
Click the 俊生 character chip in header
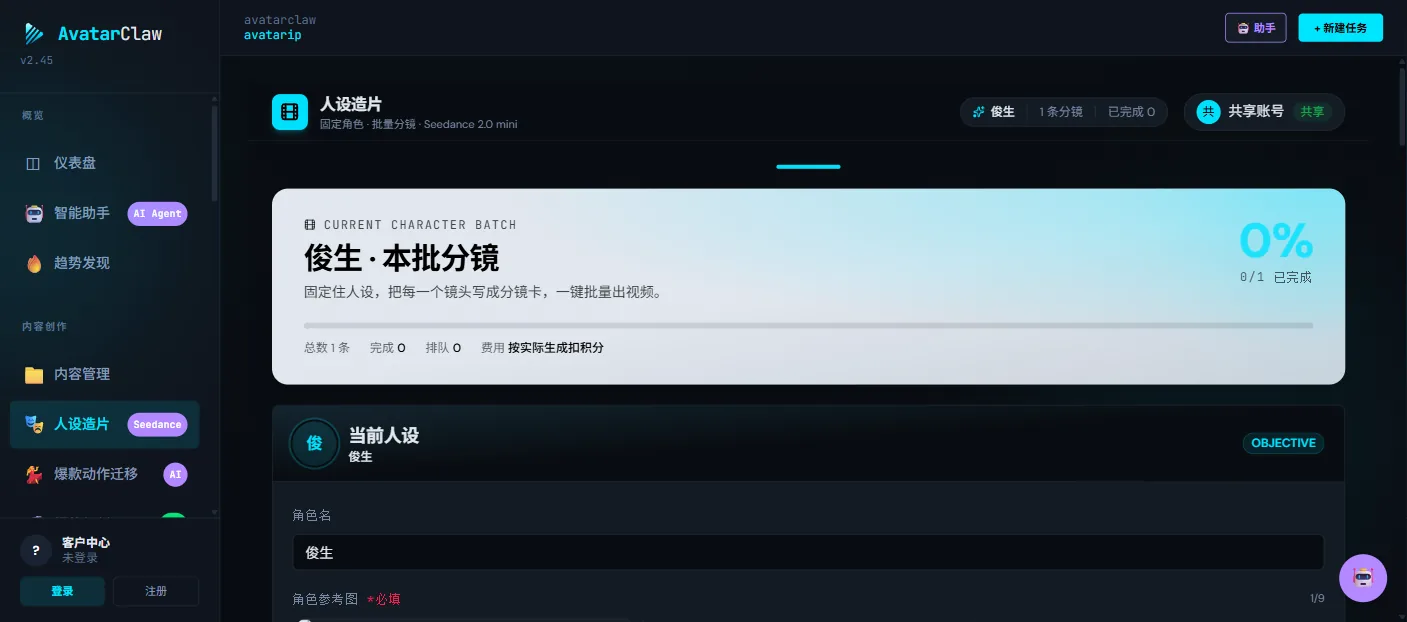(x=994, y=112)
